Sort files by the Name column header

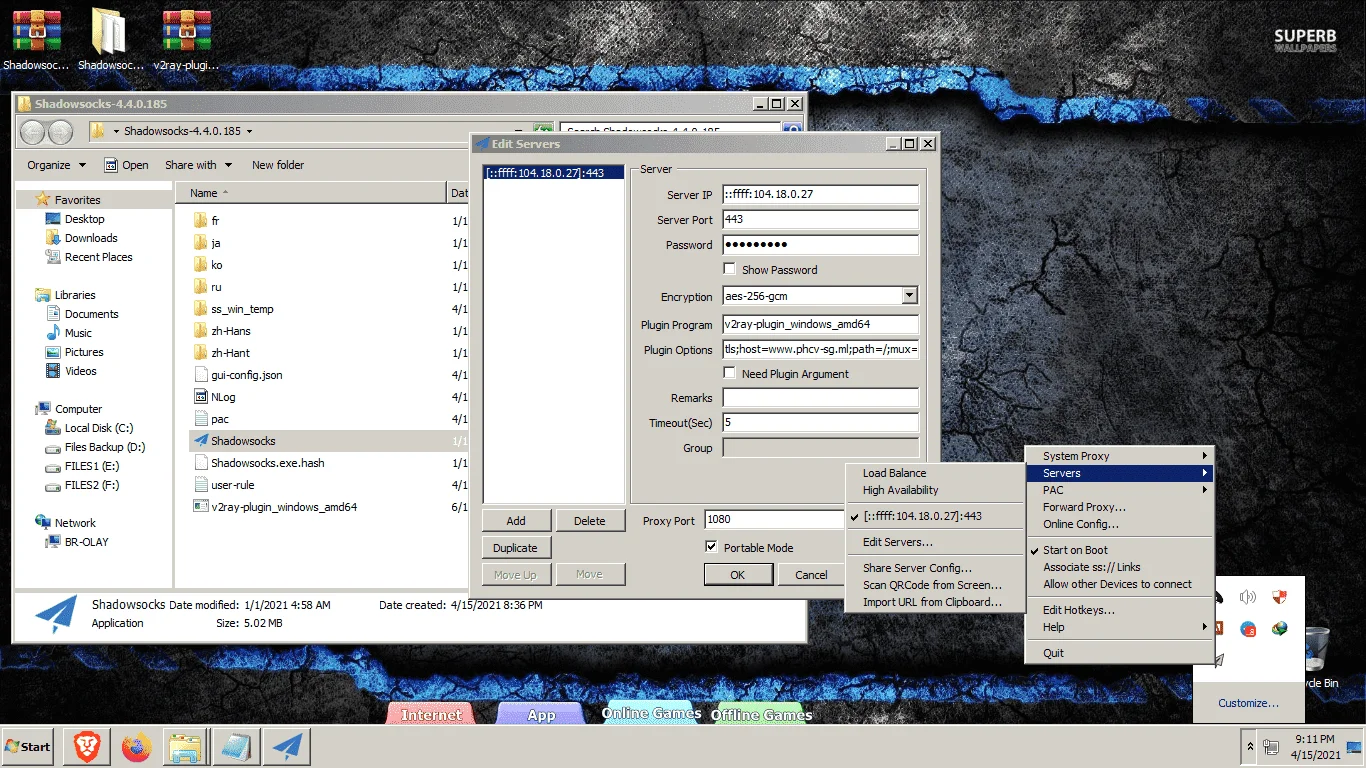(x=310, y=193)
